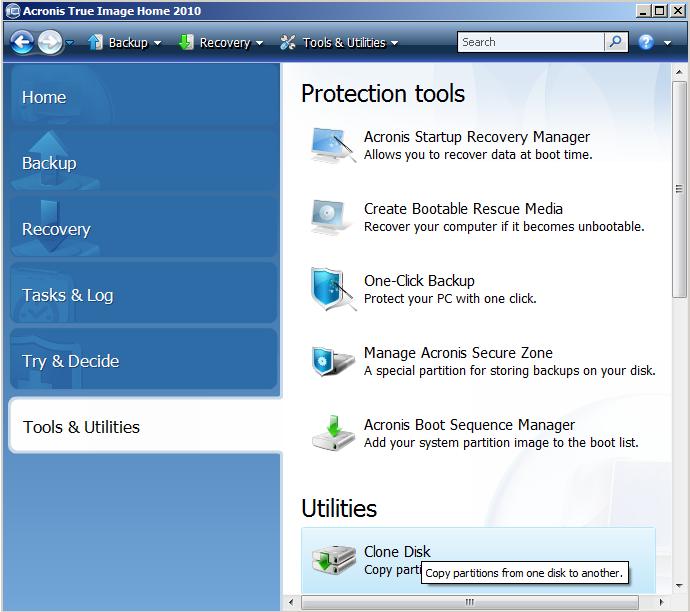The image size is (690, 612).
Task: Click inside the Search field
Action: (x=531, y=42)
